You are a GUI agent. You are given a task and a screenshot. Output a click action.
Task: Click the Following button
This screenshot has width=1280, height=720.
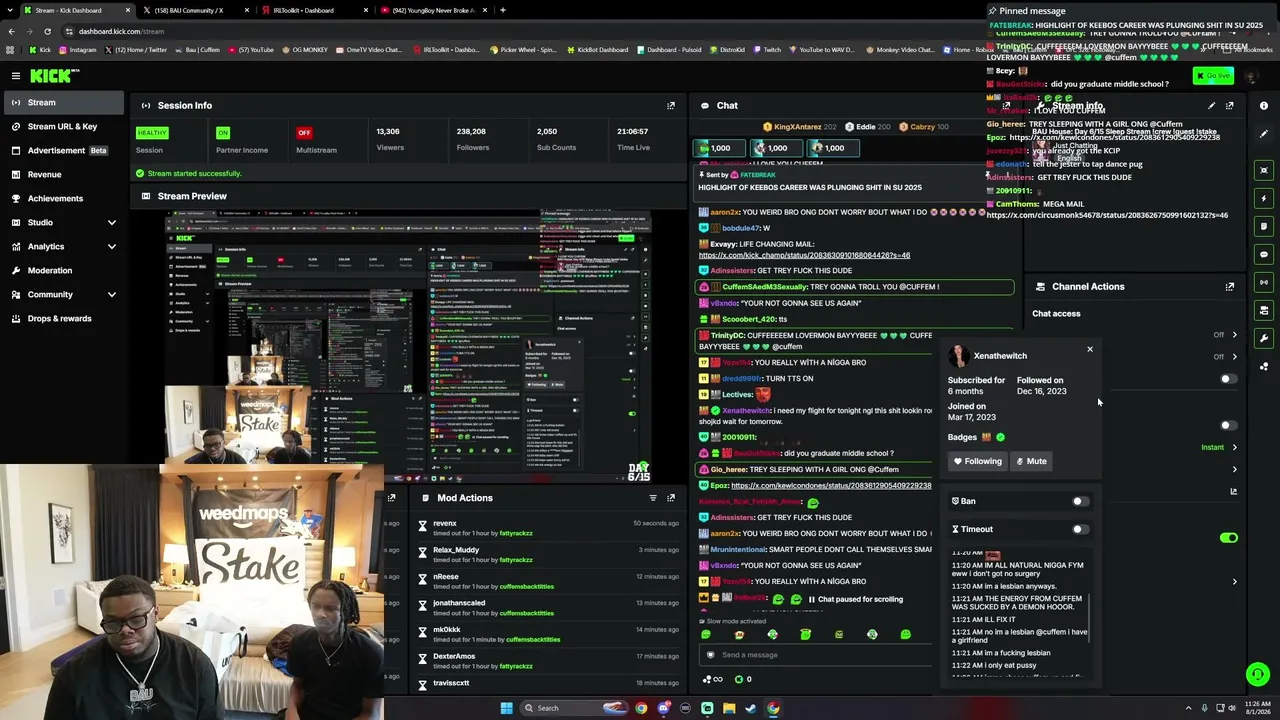pyautogui.click(x=978, y=461)
